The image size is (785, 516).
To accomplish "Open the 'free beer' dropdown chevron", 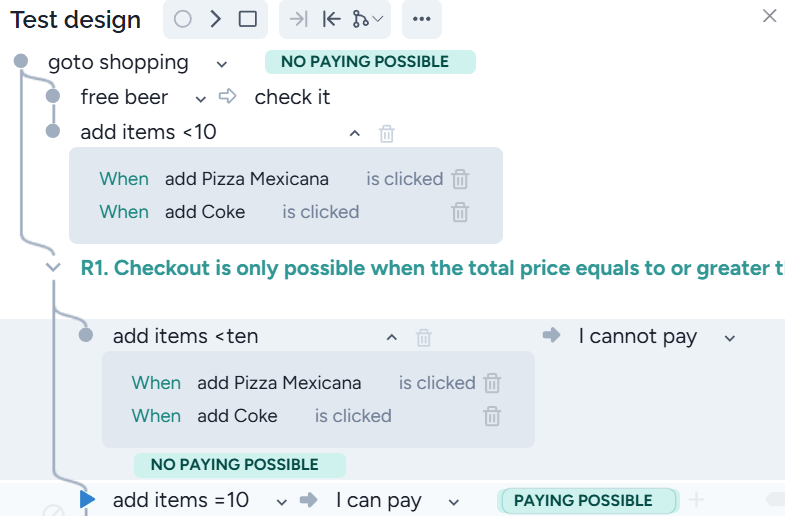I will [x=201, y=98].
